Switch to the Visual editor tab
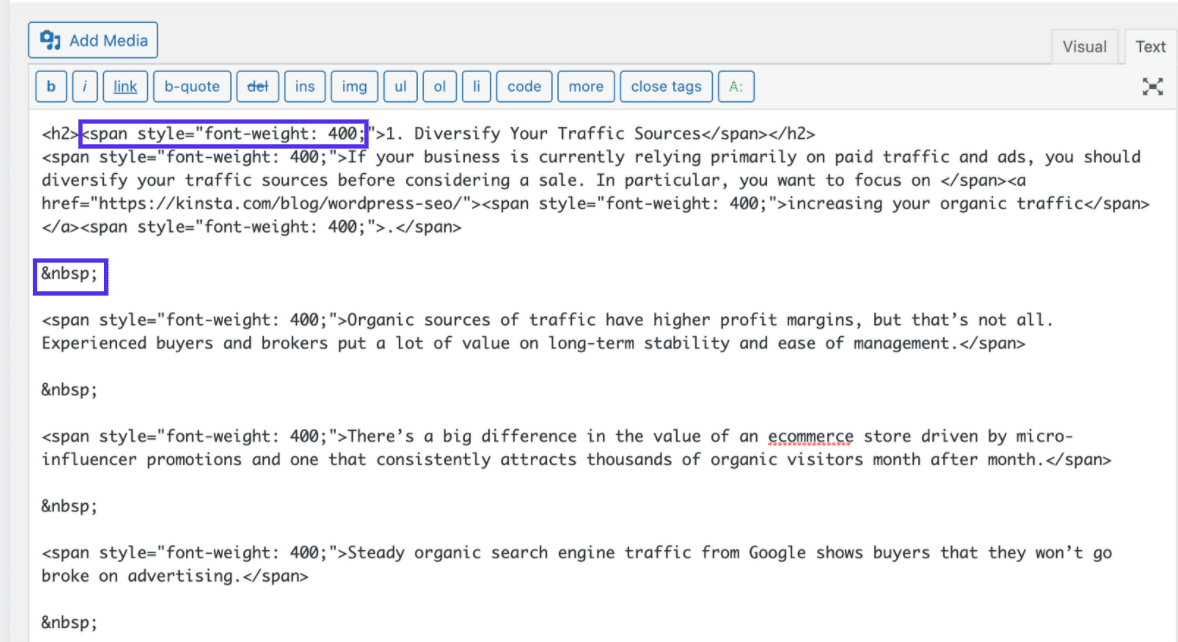Screen dimensions: 1178x642 (x=1084, y=46)
